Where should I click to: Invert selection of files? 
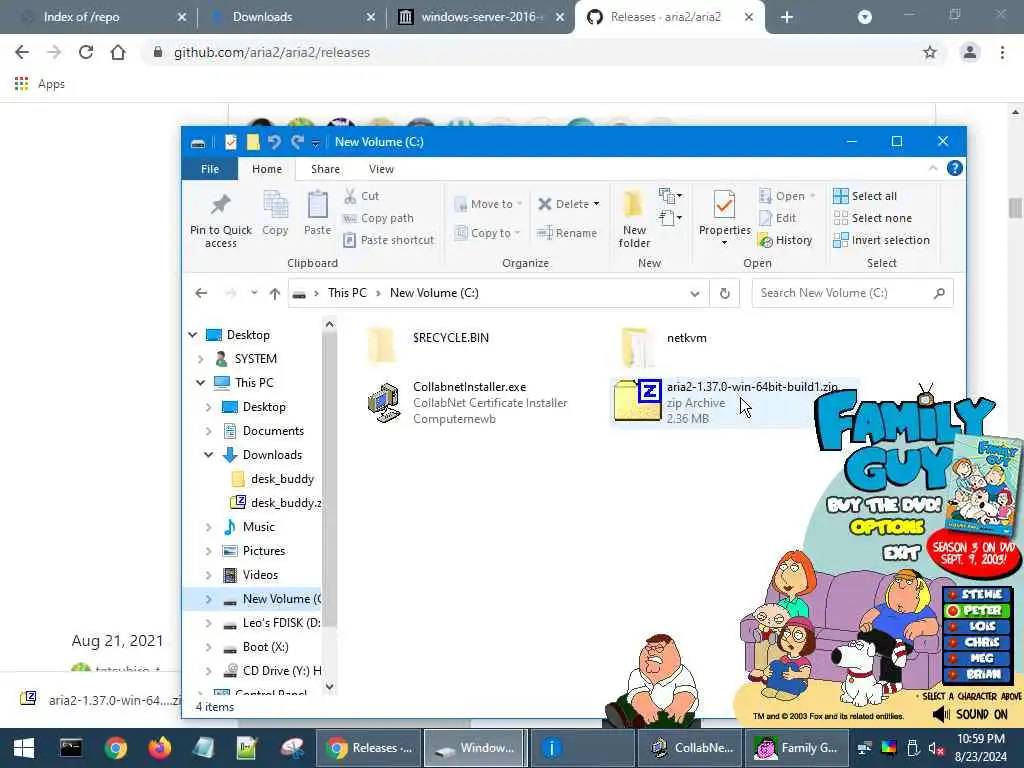[881, 240]
